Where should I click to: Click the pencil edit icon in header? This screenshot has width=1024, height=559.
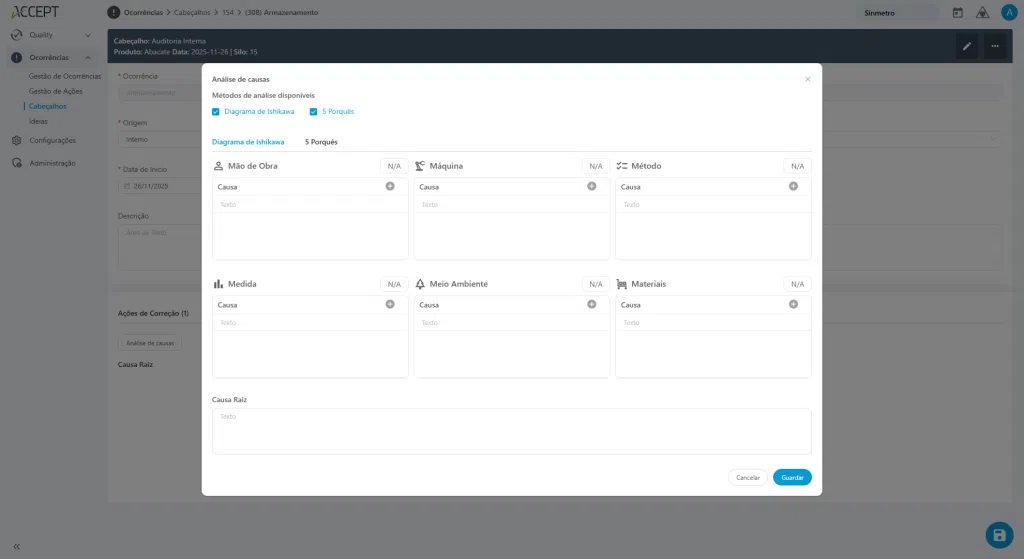pos(967,46)
